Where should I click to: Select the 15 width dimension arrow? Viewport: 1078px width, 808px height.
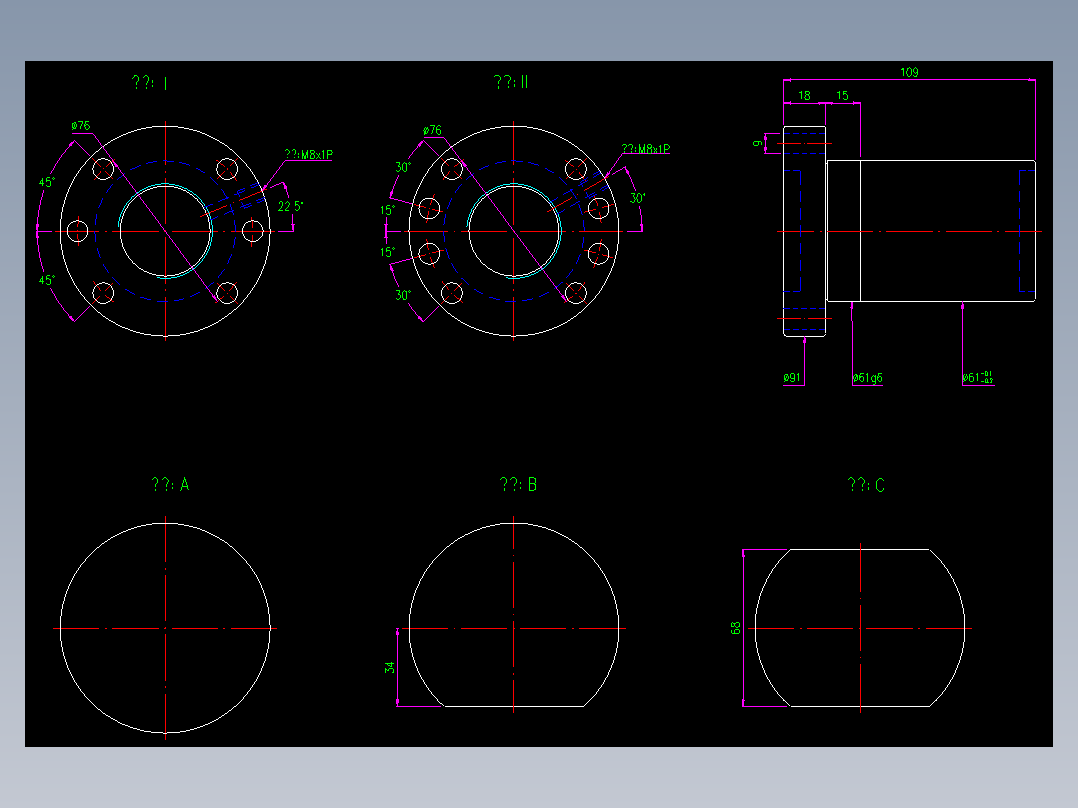pyautogui.click(x=841, y=94)
